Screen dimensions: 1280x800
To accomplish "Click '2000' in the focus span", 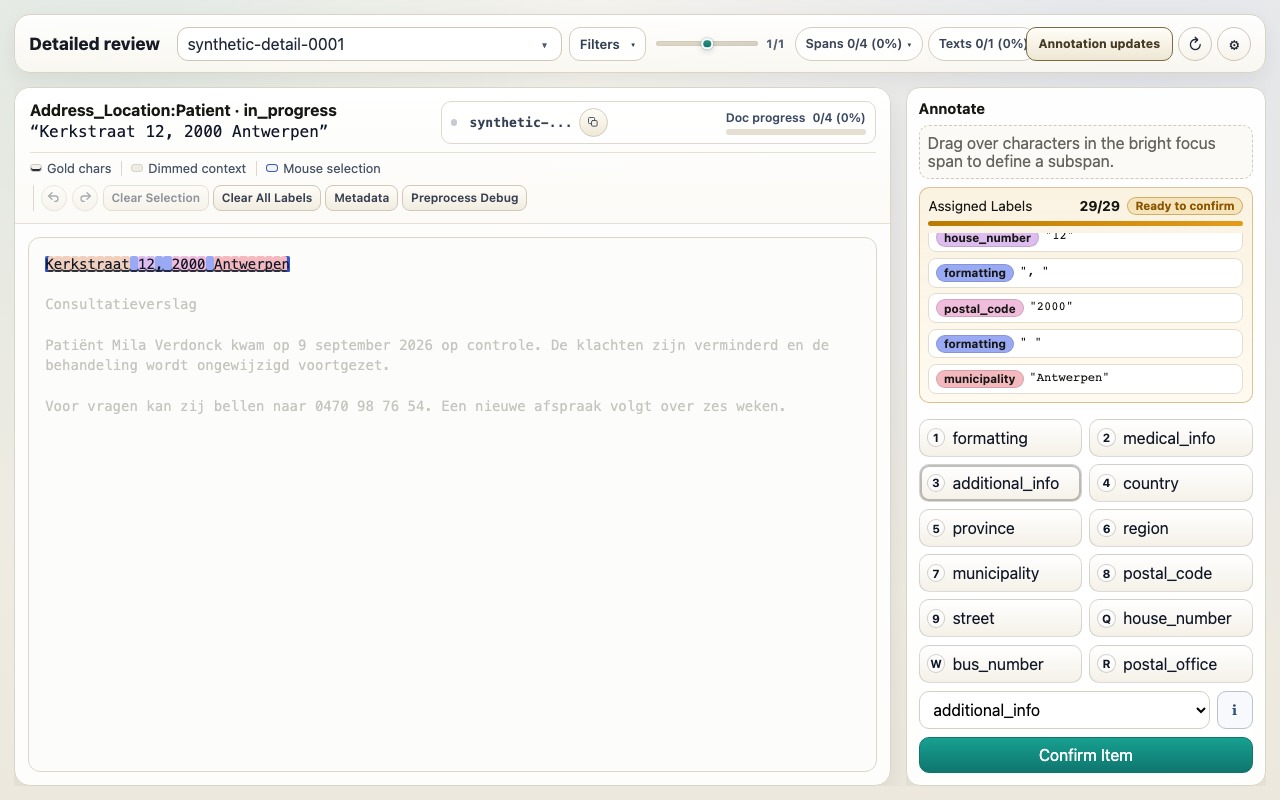I will (x=188, y=264).
